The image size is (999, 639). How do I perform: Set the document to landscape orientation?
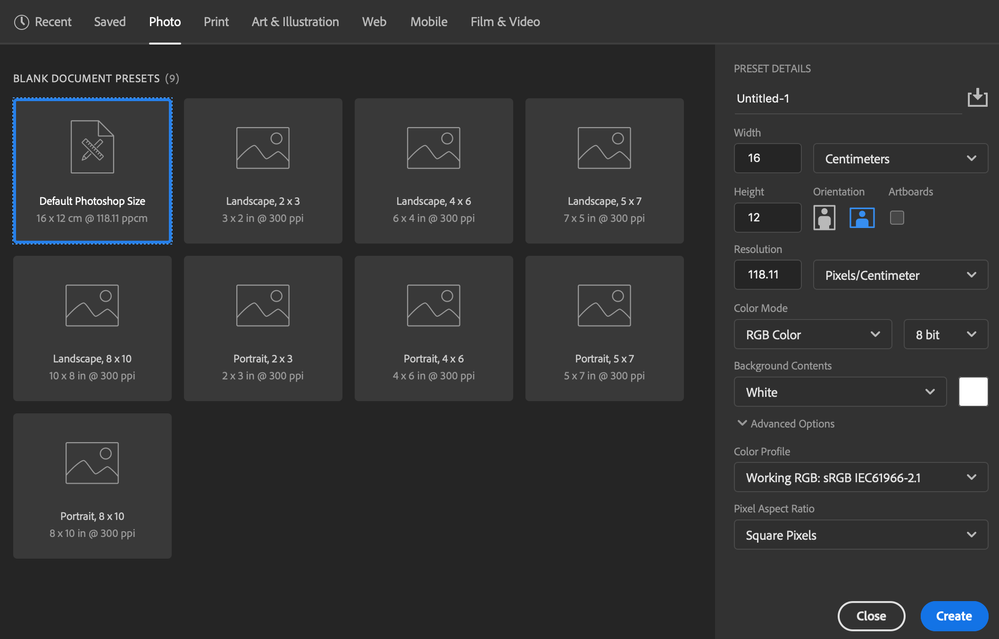point(861,217)
